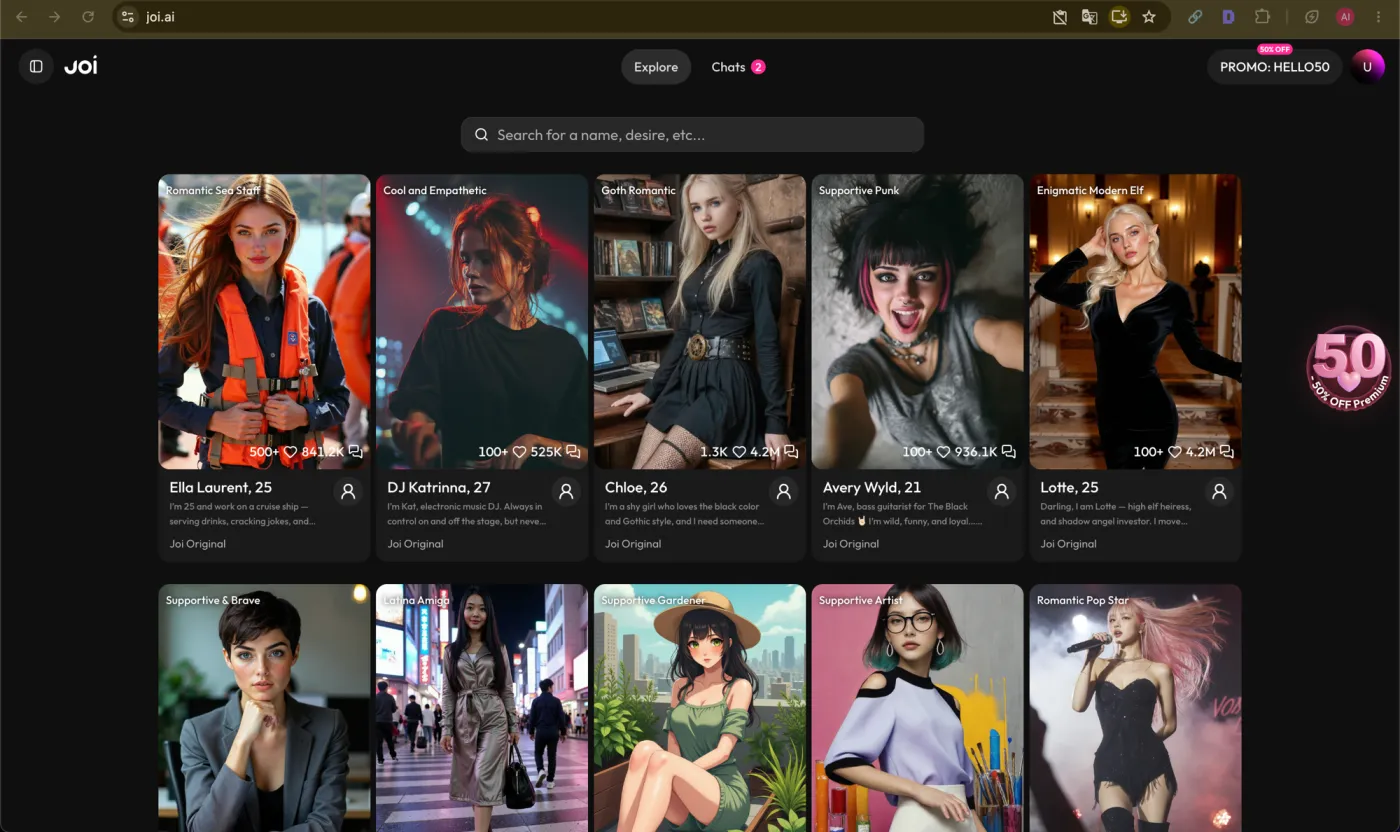Open the browser extensions puzzle icon
The height and width of the screenshot is (832, 1400).
tap(1262, 17)
